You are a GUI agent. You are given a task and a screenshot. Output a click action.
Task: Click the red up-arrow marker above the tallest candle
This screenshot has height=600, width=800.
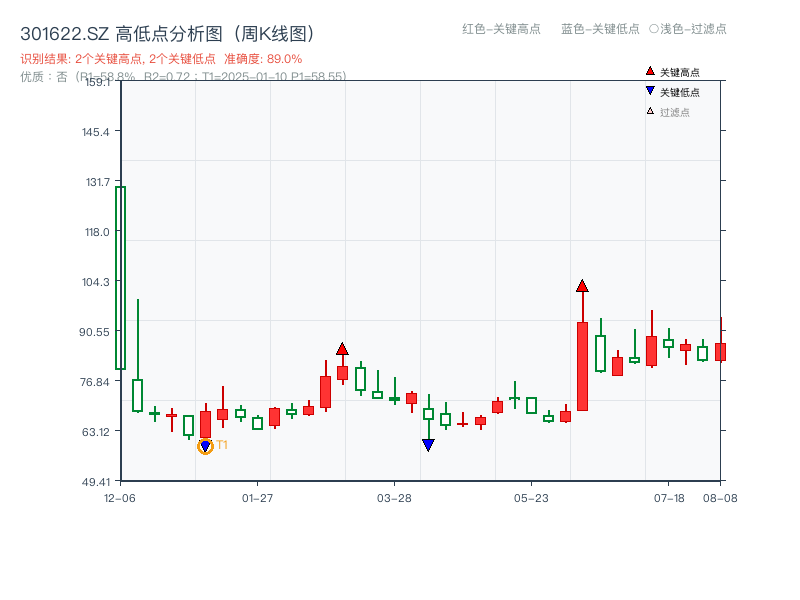pos(583,286)
